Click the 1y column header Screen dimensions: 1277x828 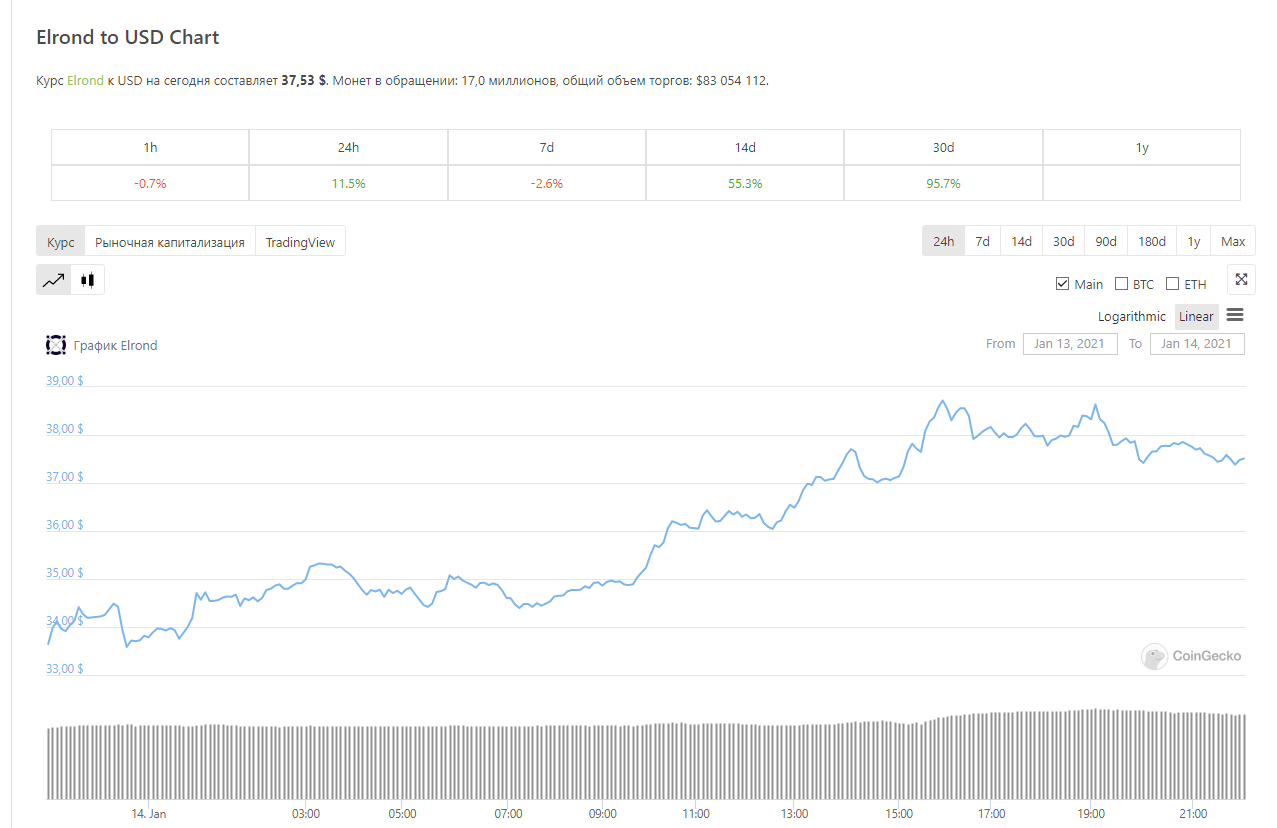point(1142,148)
